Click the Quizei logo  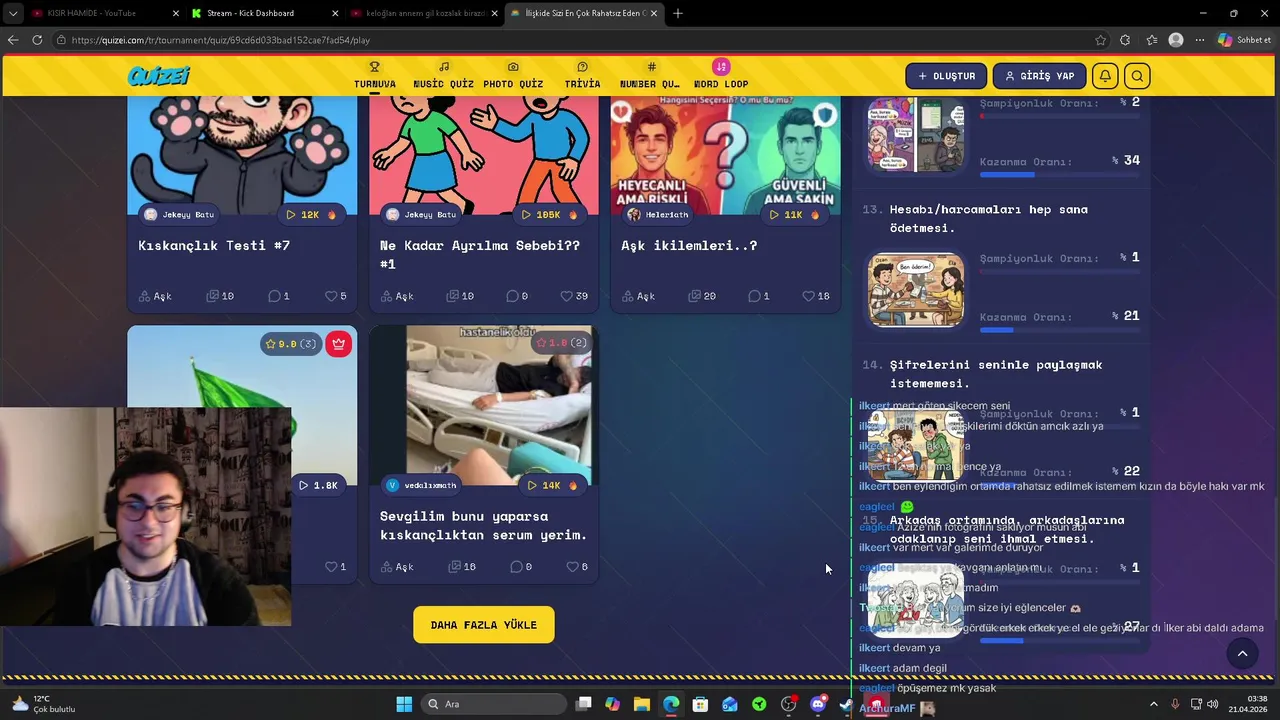(158, 76)
